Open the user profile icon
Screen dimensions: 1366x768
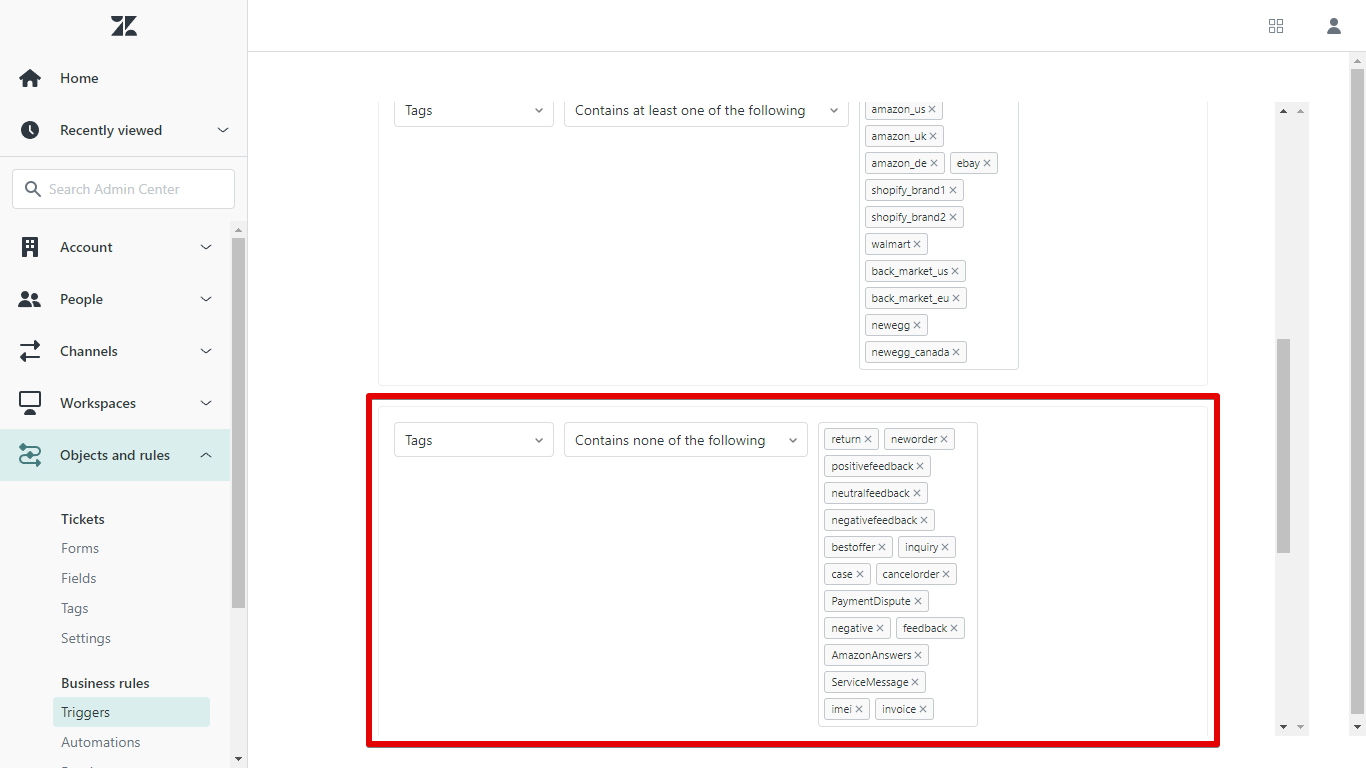pos(1334,26)
